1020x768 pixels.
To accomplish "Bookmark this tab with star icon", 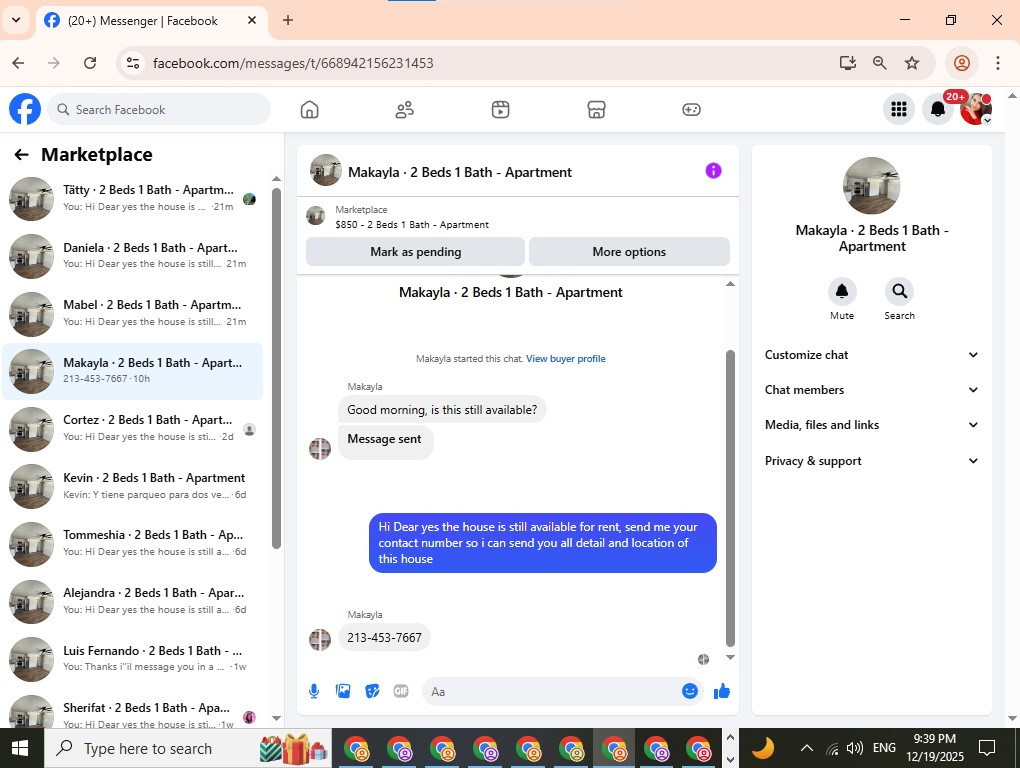I will point(912,63).
